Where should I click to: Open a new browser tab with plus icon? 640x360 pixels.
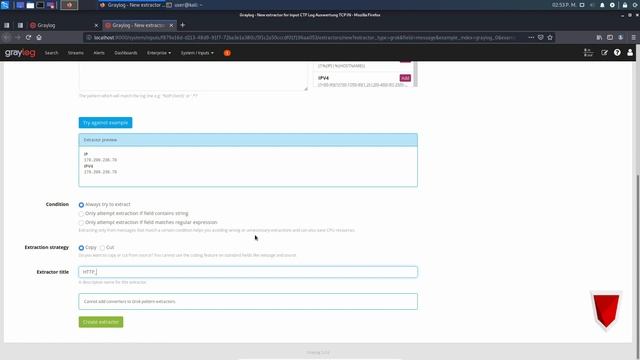(x=182, y=25)
